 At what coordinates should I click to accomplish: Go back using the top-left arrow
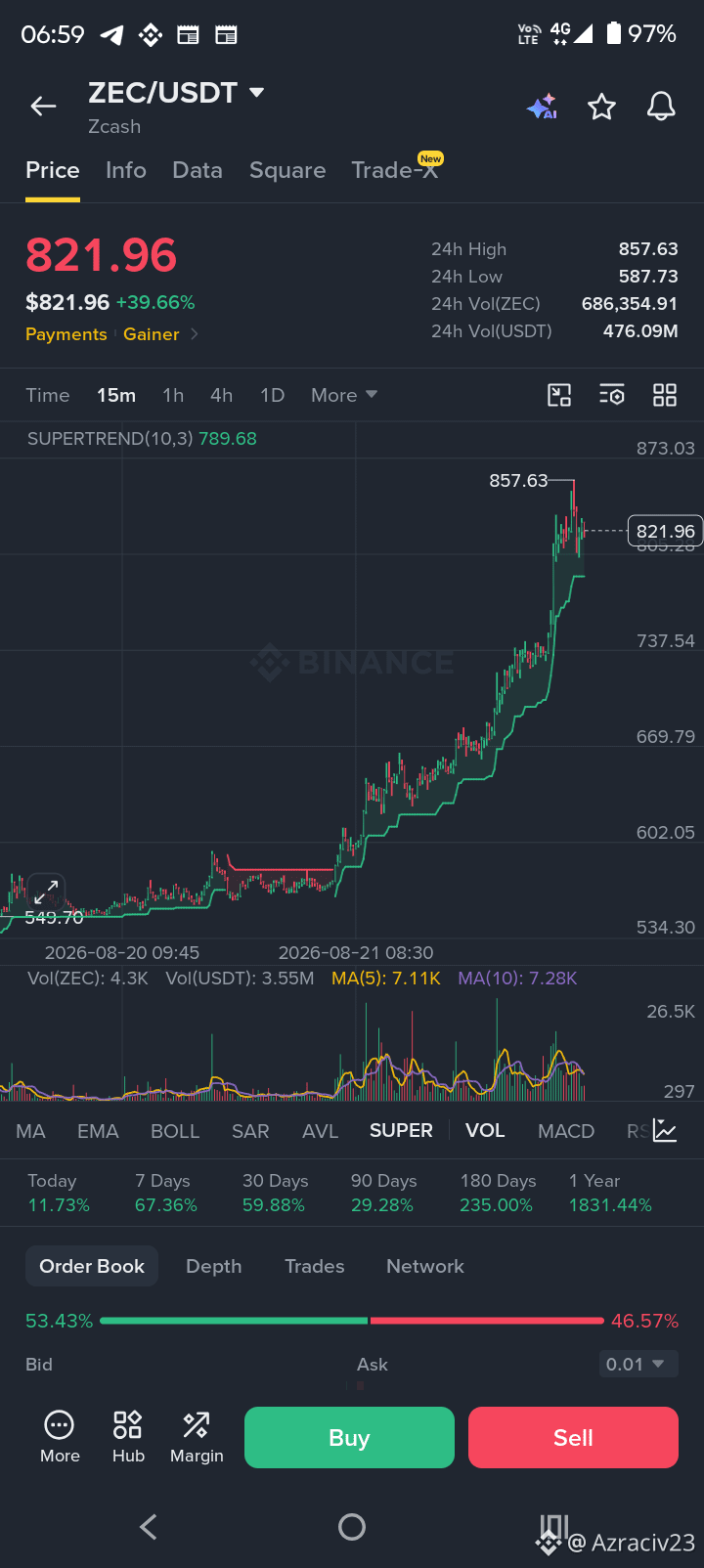pyautogui.click(x=43, y=107)
